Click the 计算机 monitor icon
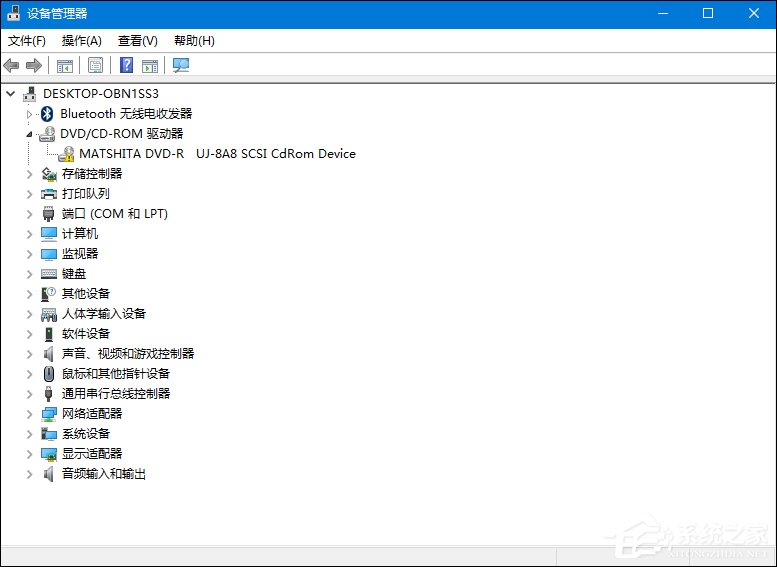 (x=49, y=233)
